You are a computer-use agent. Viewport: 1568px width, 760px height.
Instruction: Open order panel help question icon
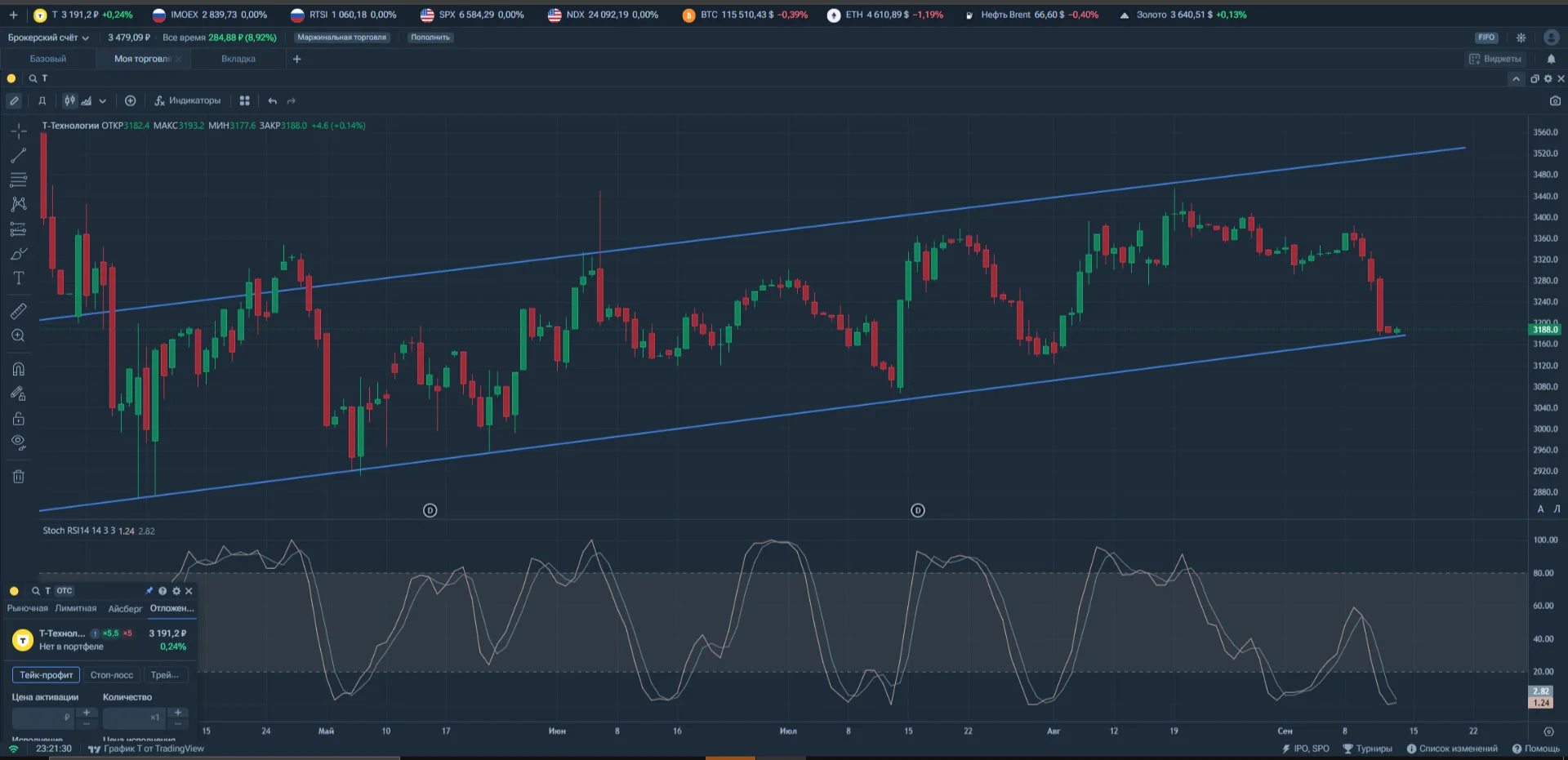(163, 591)
